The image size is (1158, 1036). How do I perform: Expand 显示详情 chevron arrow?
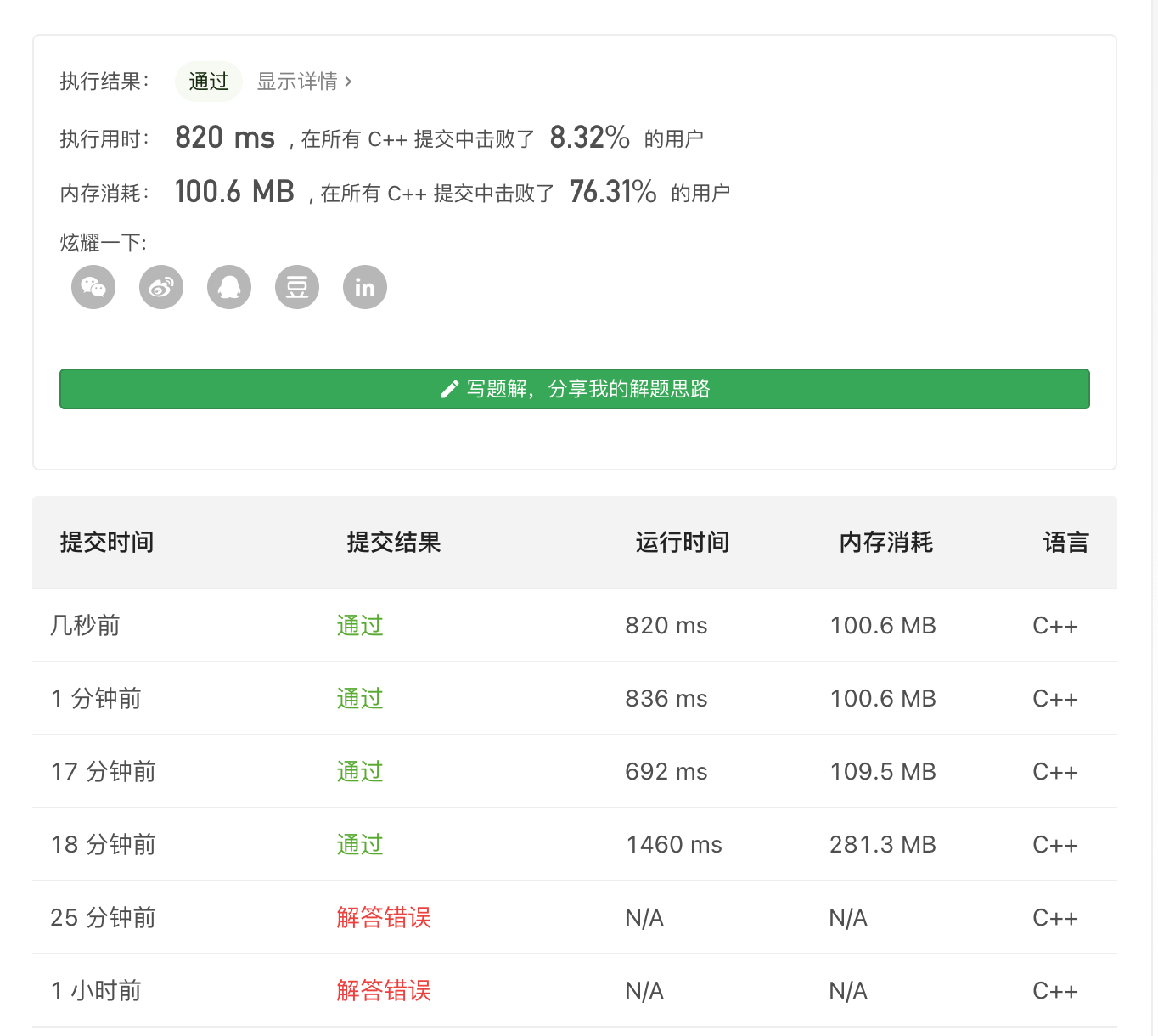tap(348, 82)
